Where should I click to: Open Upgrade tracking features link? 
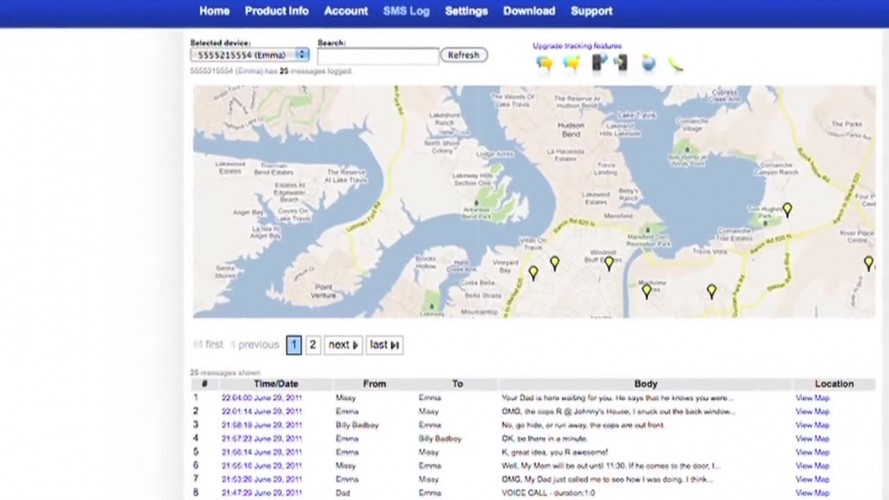(577, 46)
